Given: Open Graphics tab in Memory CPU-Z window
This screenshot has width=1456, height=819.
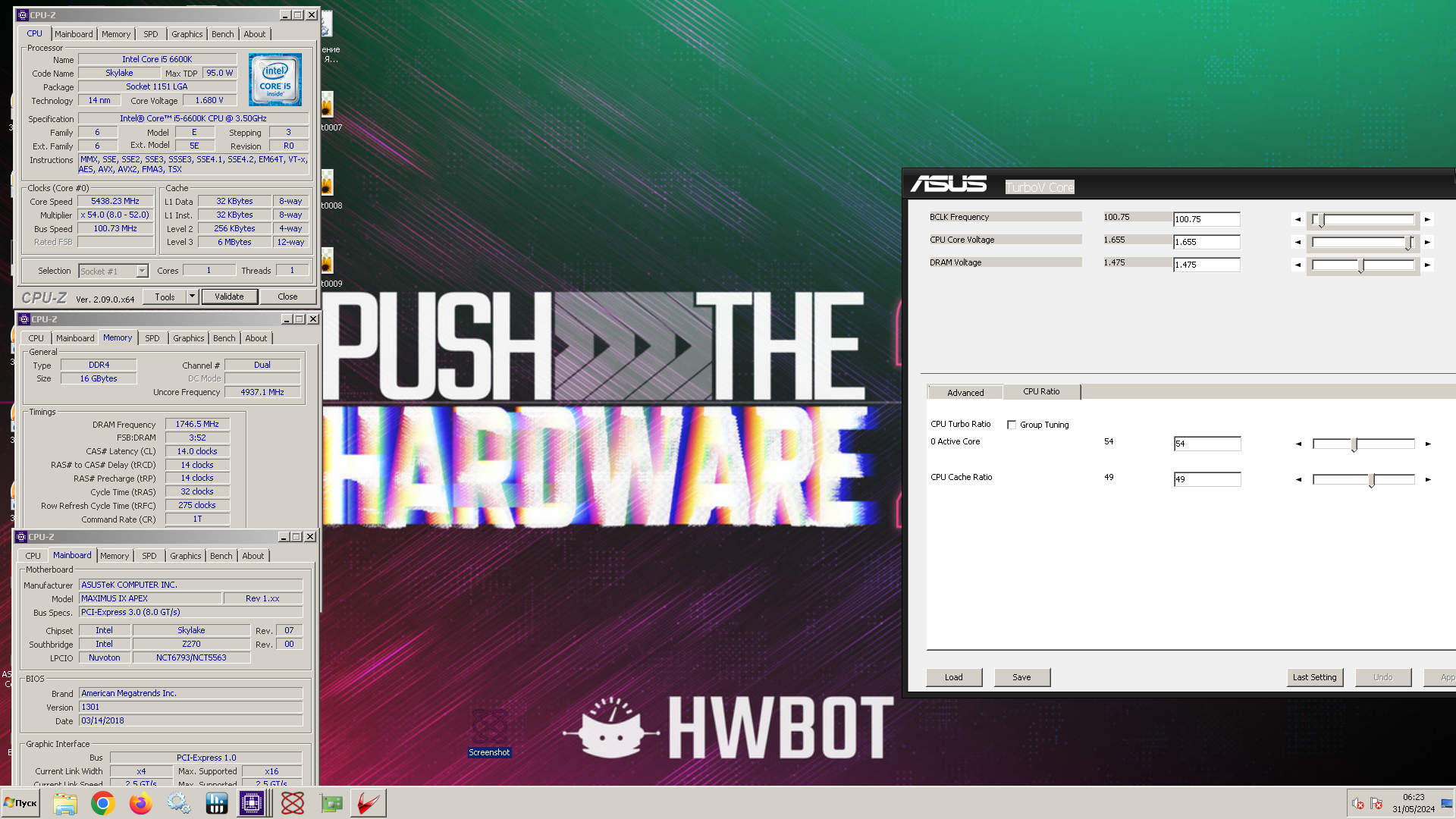Looking at the screenshot, I should tap(188, 338).
